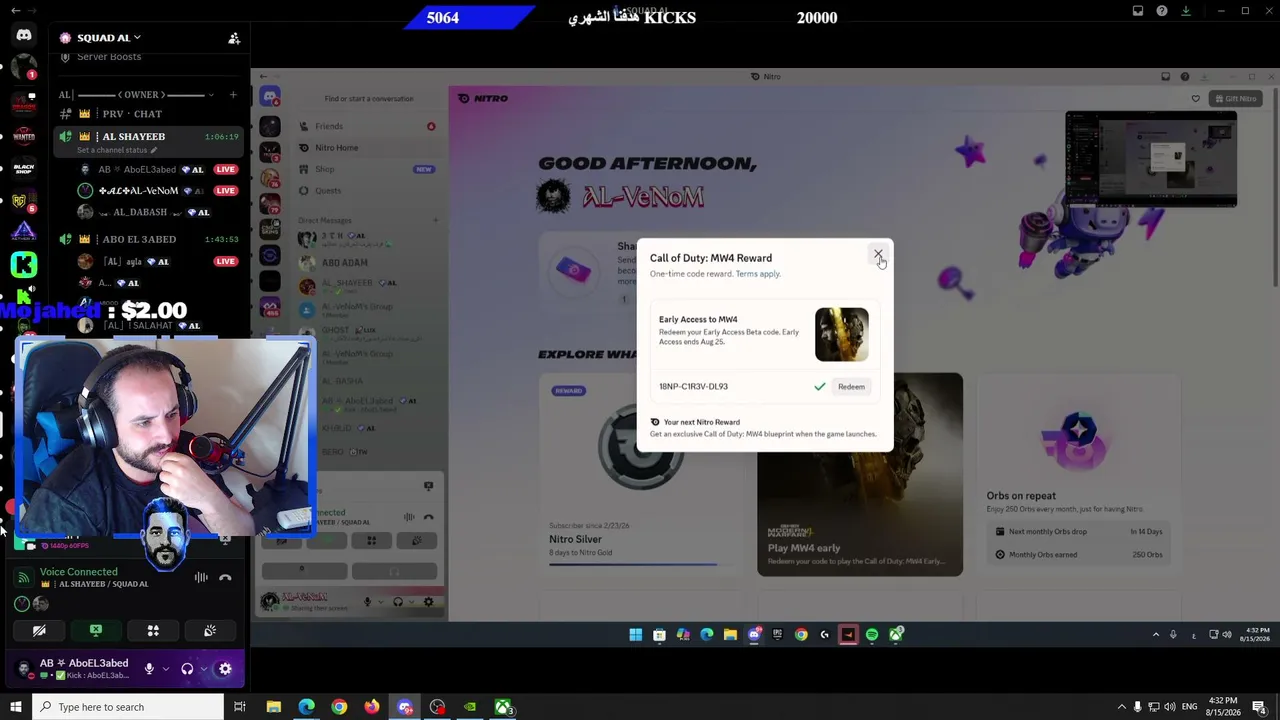Expand headphone output options

(203, 669)
